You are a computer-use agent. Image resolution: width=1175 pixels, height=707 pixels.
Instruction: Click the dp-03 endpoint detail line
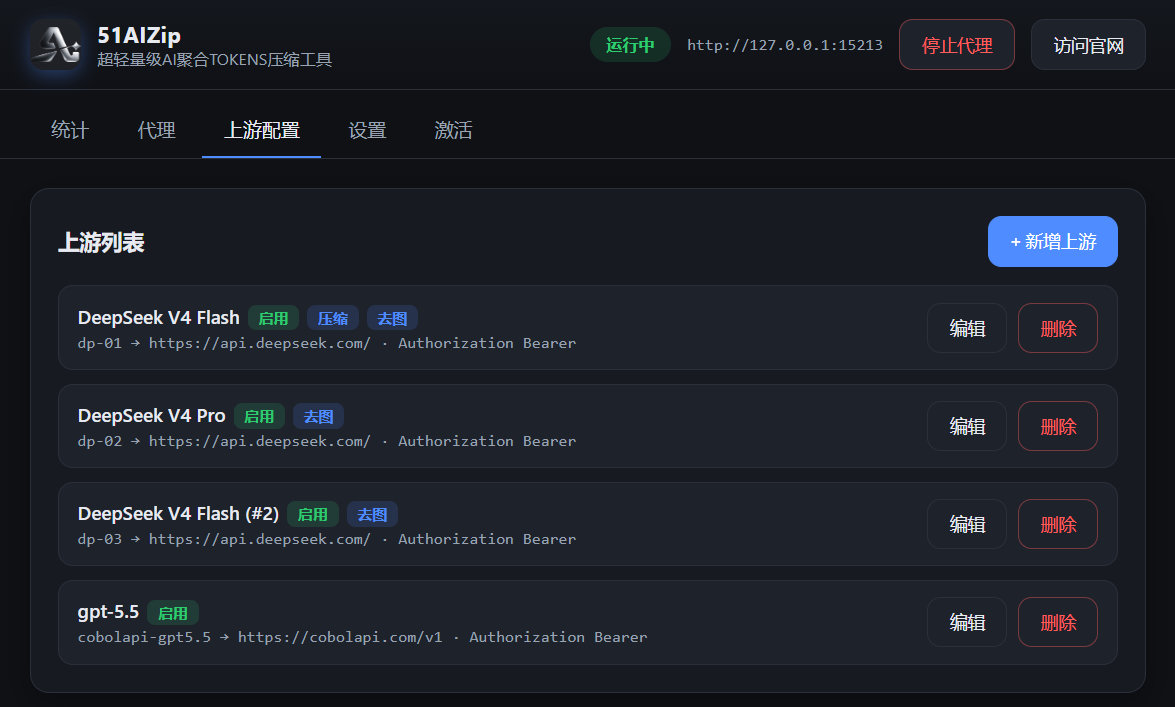click(327, 539)
